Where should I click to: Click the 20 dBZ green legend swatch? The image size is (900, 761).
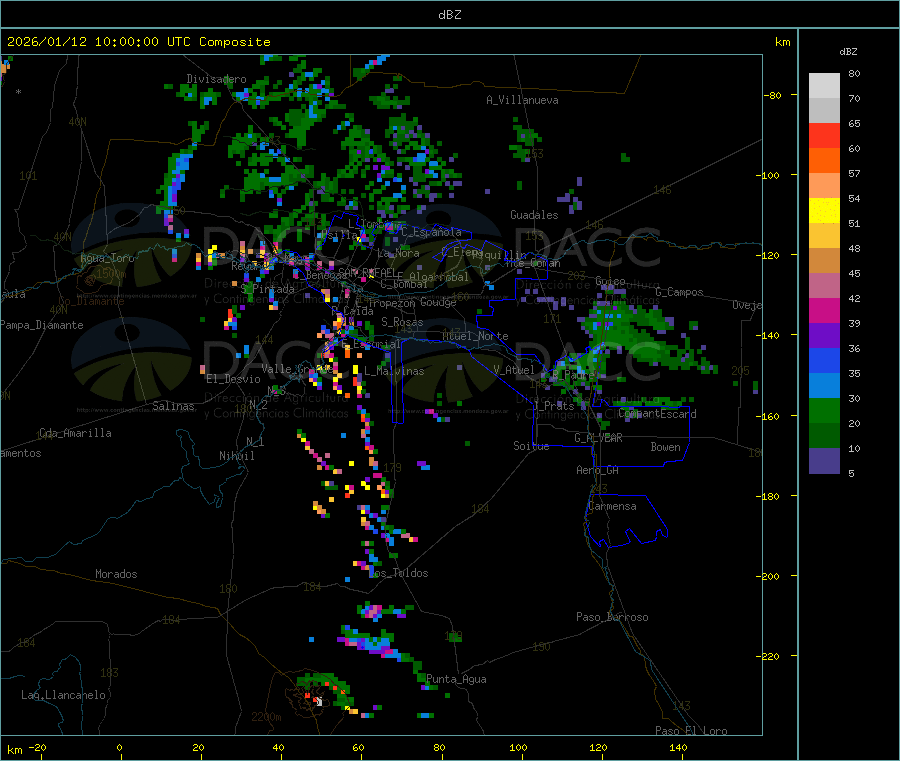(824, 435)
